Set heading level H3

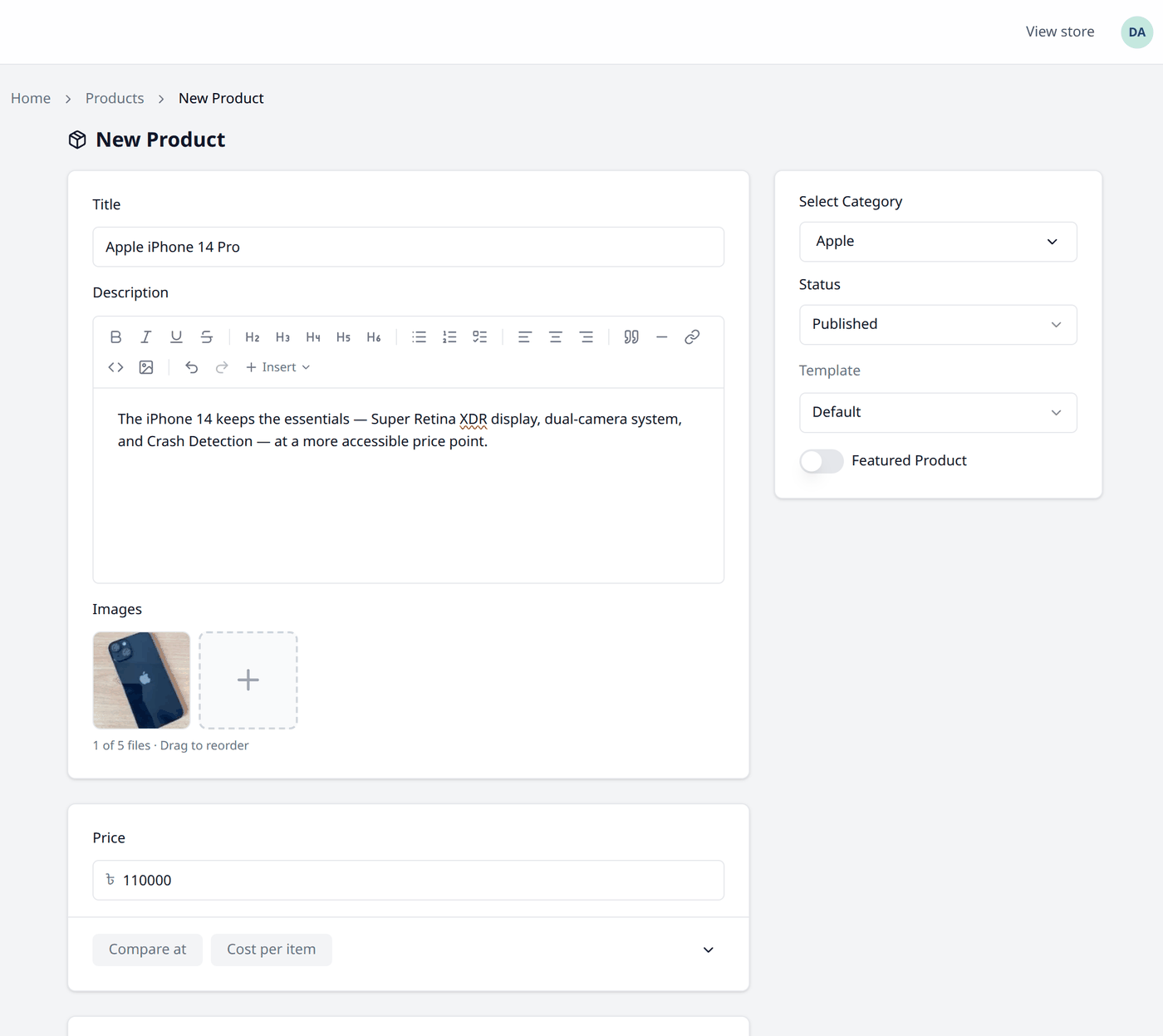tap(282, 337)
